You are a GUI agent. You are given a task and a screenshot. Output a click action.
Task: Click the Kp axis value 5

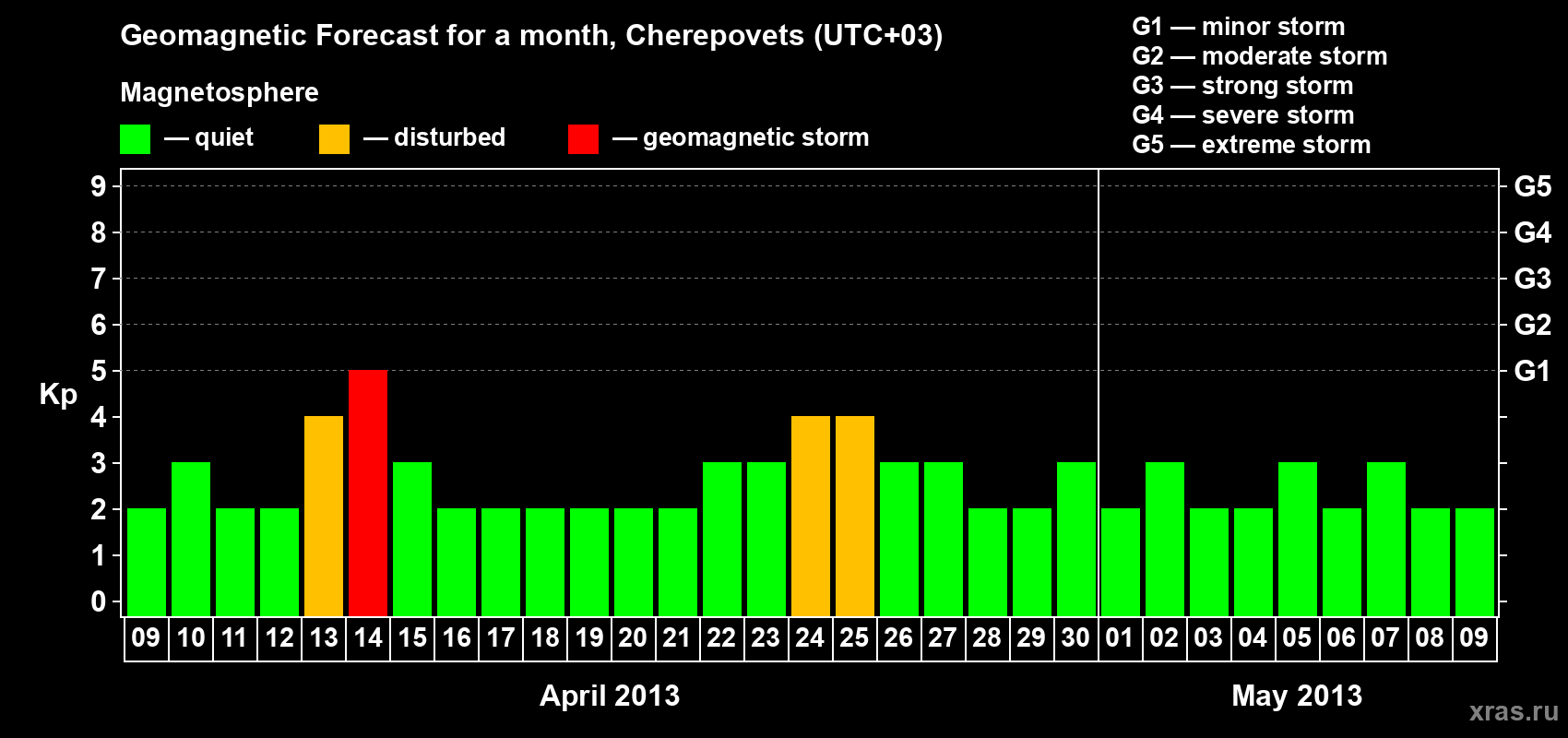pos(99,371)
